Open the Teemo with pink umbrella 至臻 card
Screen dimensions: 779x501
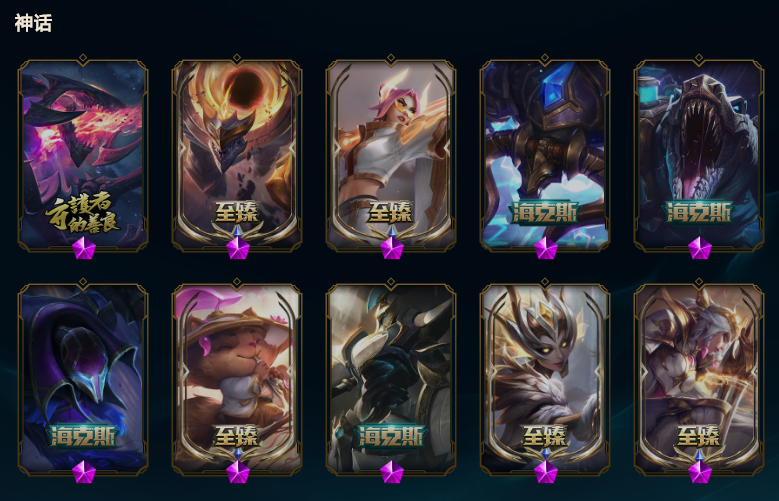point(237,379)
